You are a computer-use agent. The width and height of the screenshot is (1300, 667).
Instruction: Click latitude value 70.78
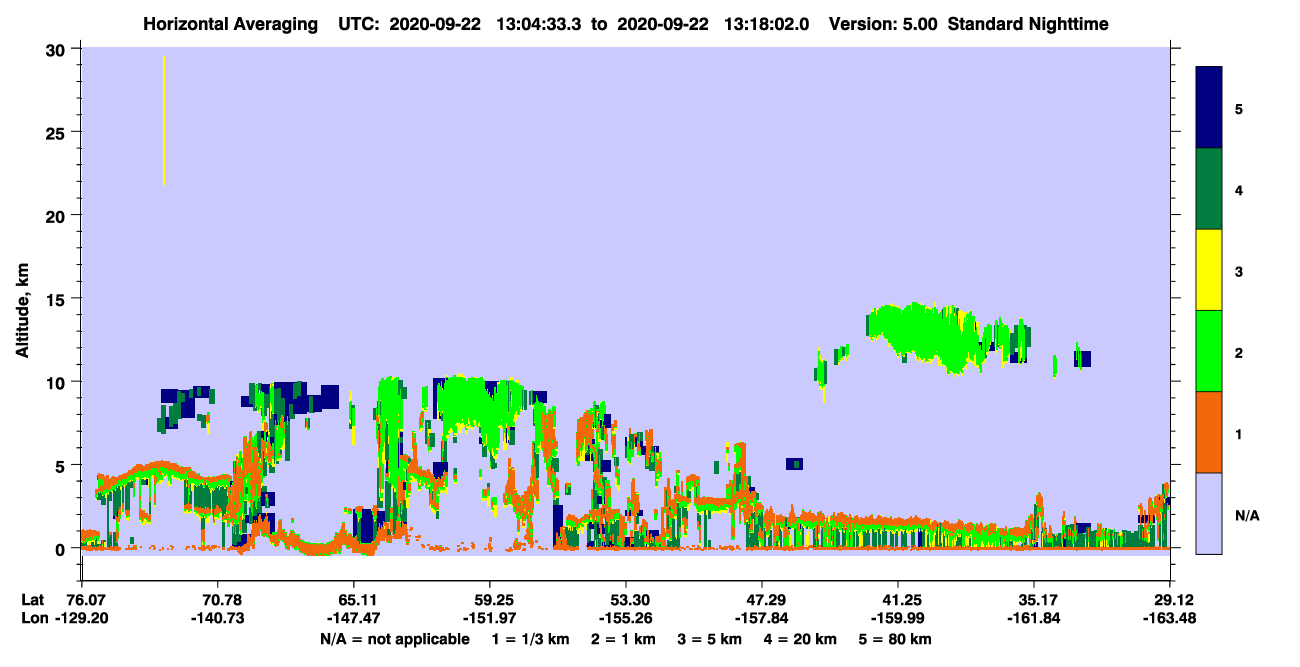217,600
